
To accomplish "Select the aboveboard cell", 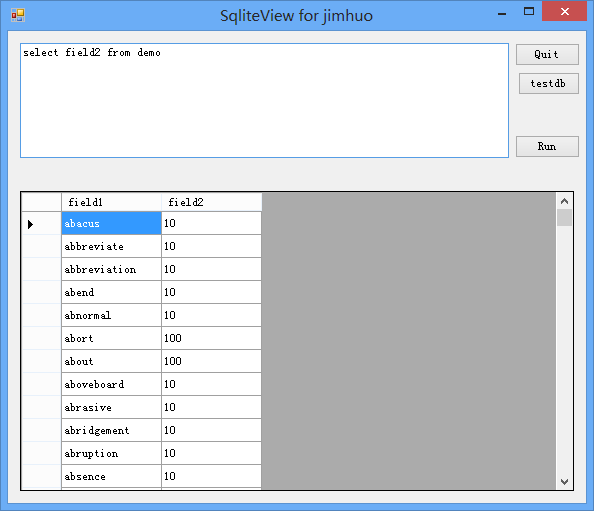I will click(x=111, y=384).
